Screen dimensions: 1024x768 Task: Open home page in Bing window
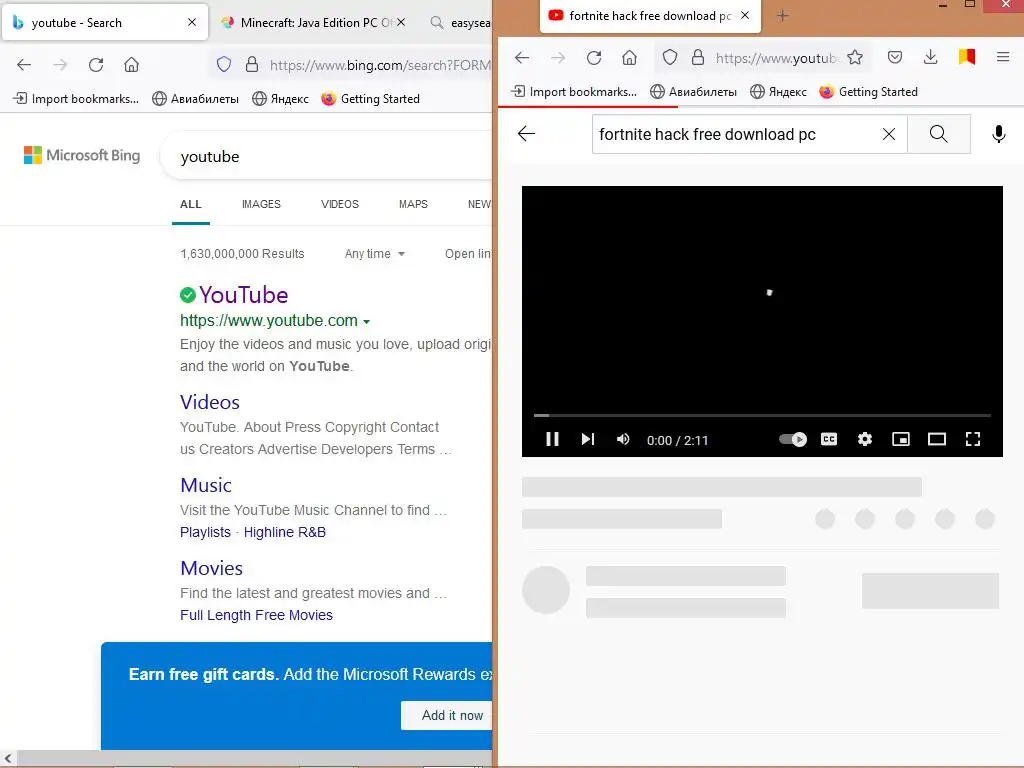(x=131, y=65)
